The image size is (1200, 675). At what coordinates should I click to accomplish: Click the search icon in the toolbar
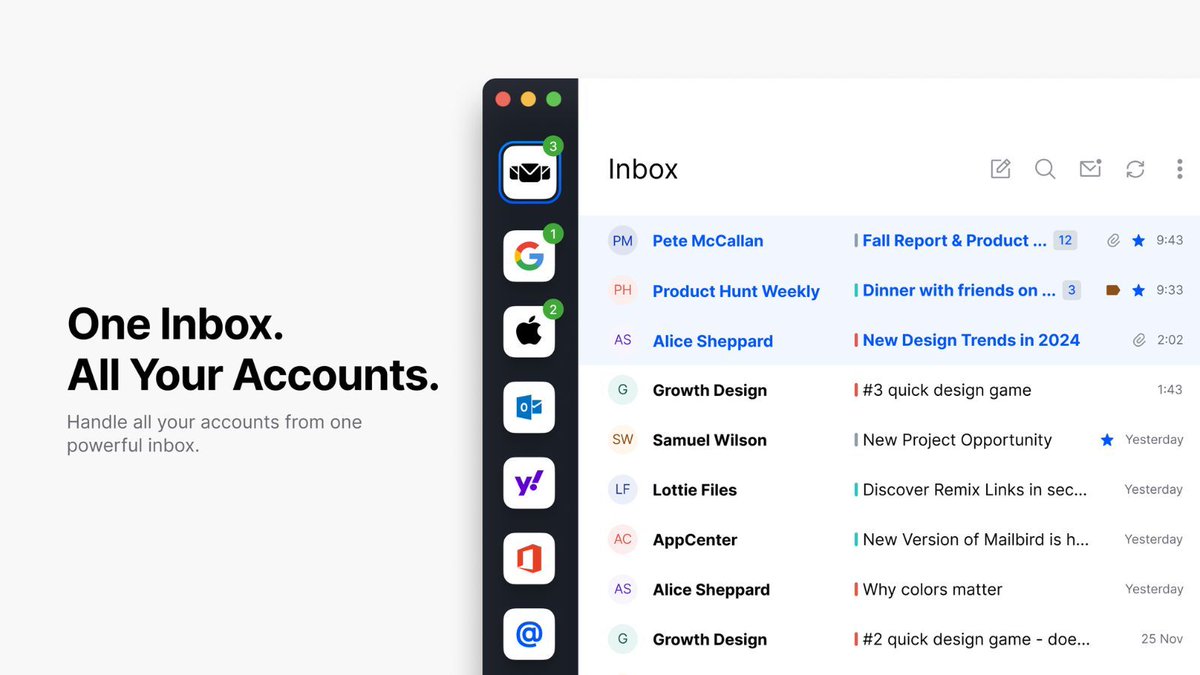1045,169
